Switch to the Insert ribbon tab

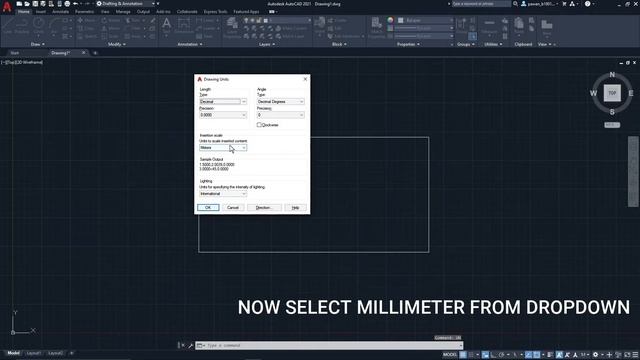pos(41,12)
